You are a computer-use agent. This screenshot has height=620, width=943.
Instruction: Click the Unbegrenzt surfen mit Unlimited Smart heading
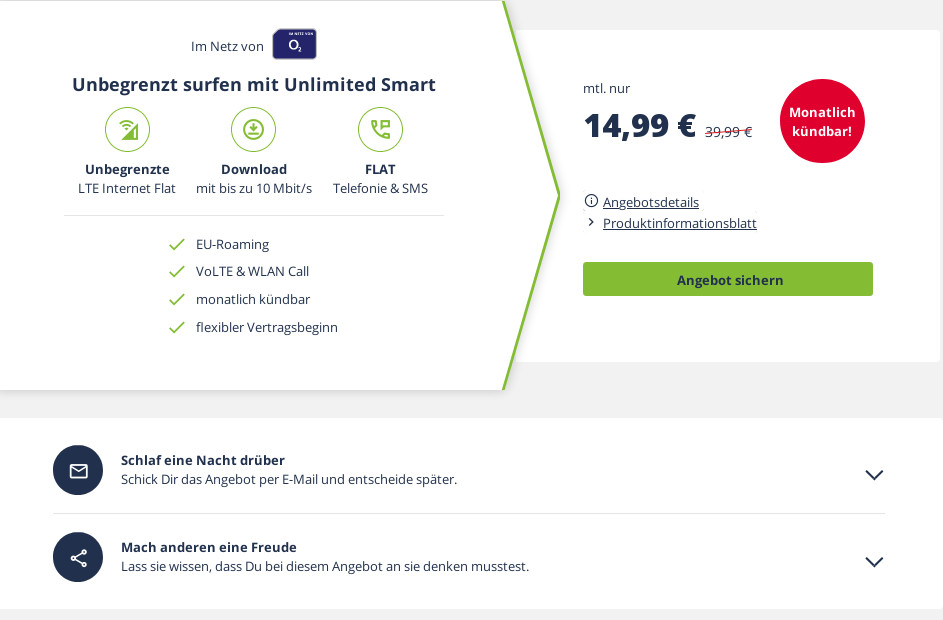tap(254, 84)
